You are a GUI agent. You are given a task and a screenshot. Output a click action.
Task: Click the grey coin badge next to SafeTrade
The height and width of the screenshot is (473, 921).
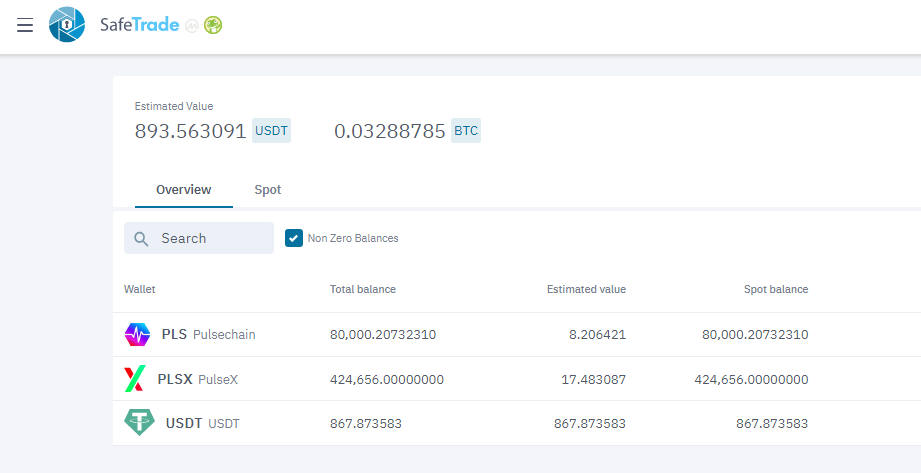click(x=191, y=26)
